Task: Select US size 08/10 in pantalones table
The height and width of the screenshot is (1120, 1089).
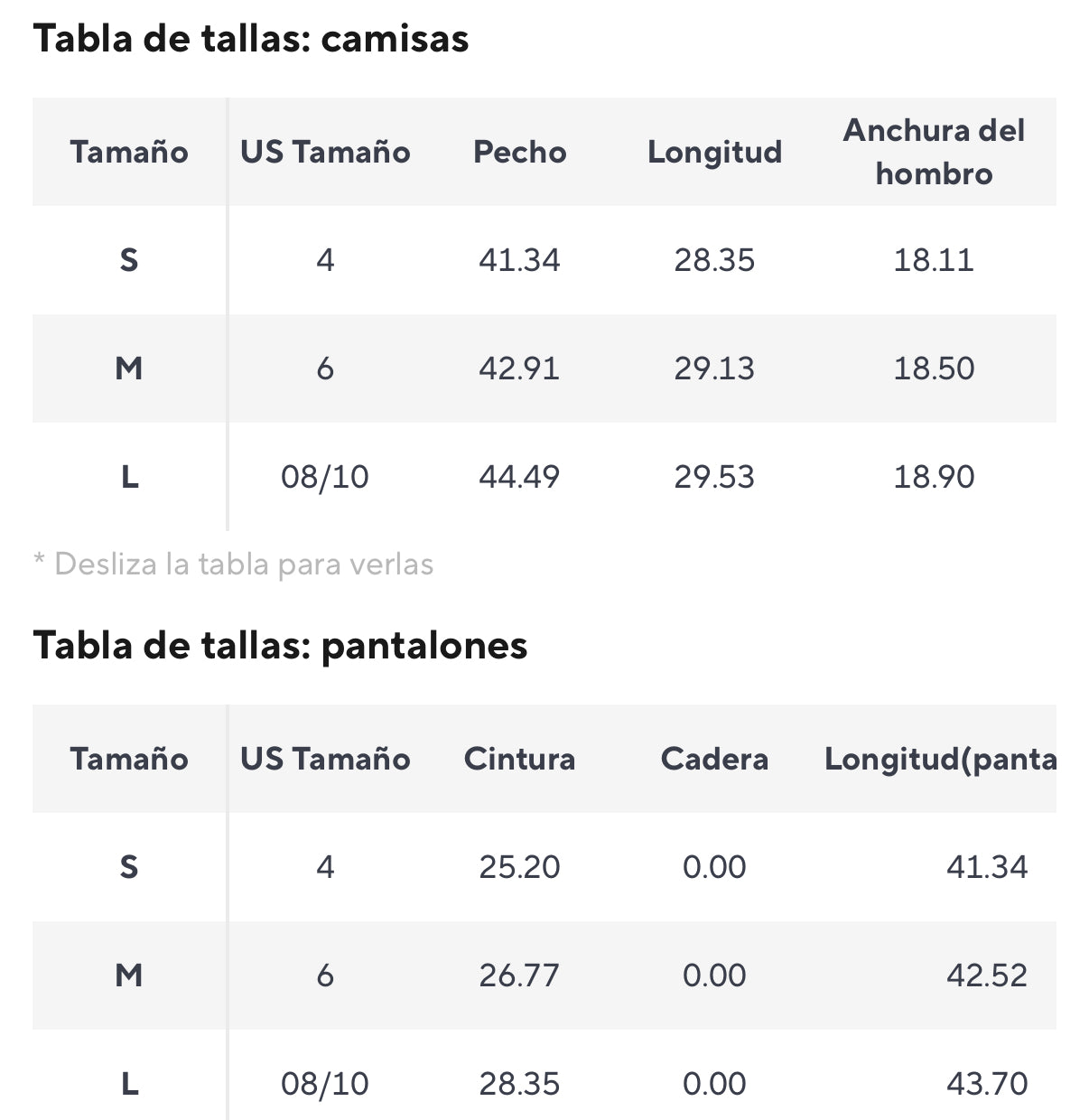Action: (325, 1084)
